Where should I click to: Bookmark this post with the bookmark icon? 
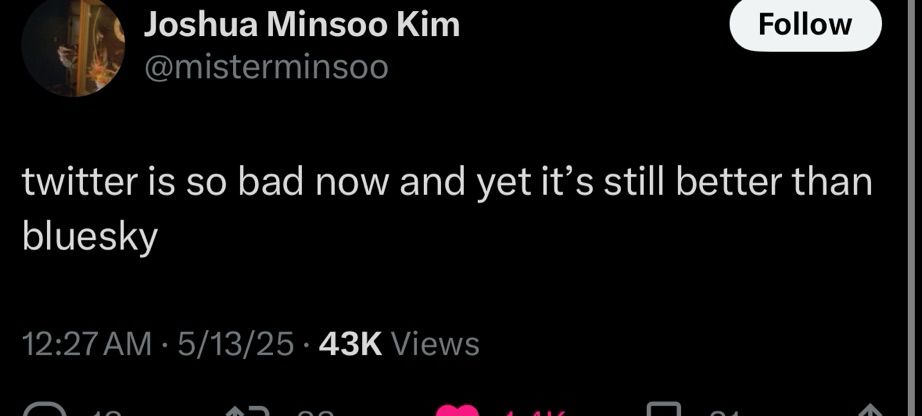664,410
